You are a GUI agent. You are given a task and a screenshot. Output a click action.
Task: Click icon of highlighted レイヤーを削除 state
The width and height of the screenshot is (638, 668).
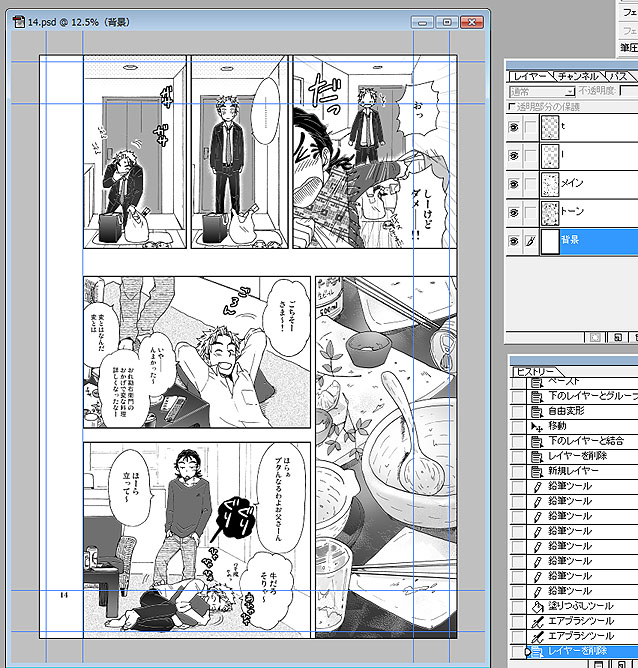[x=537, y=651]
